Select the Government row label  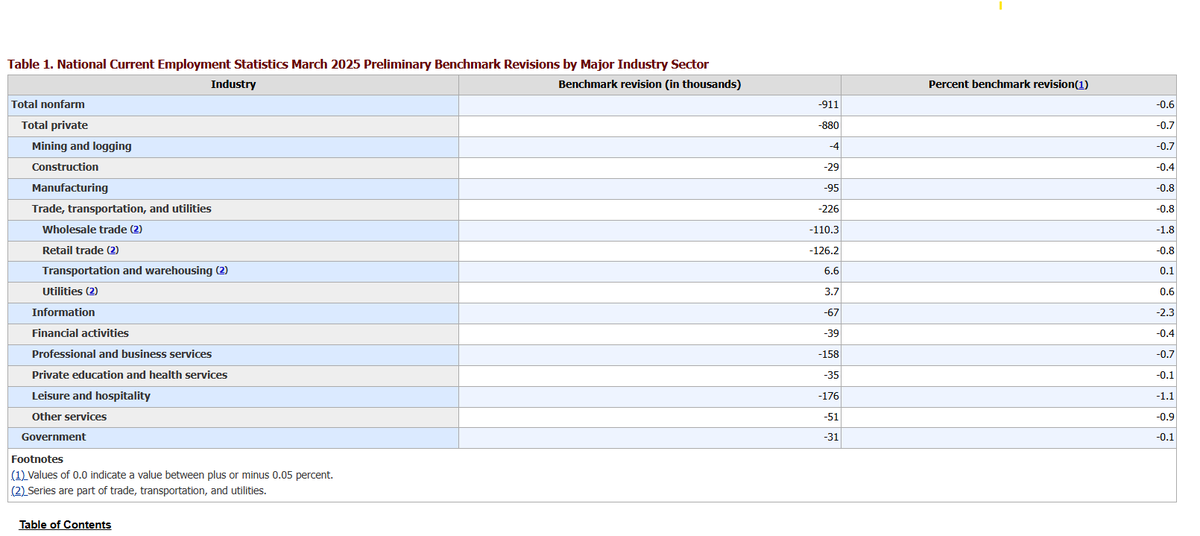54,438
